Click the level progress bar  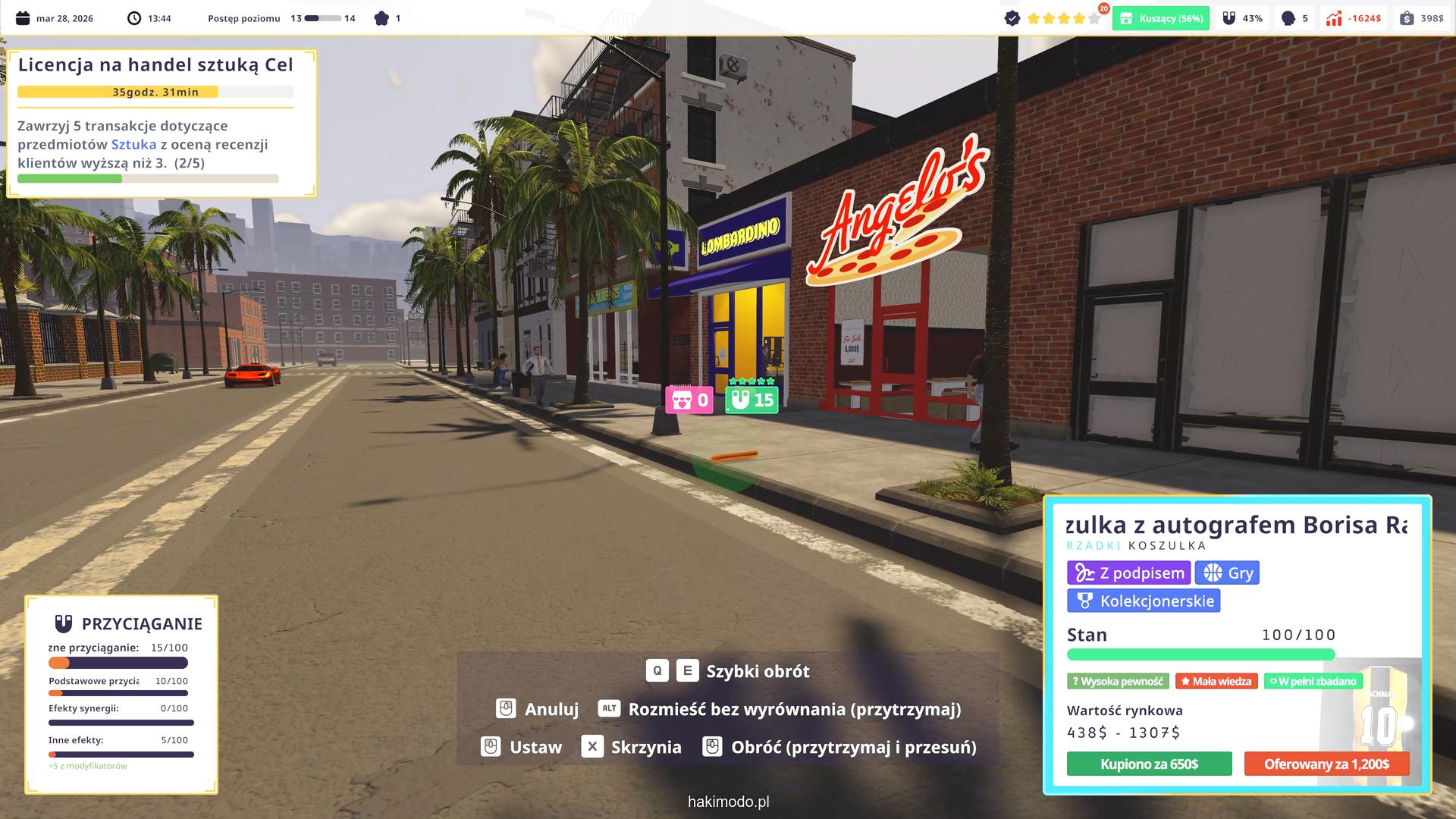coord(322,18)
